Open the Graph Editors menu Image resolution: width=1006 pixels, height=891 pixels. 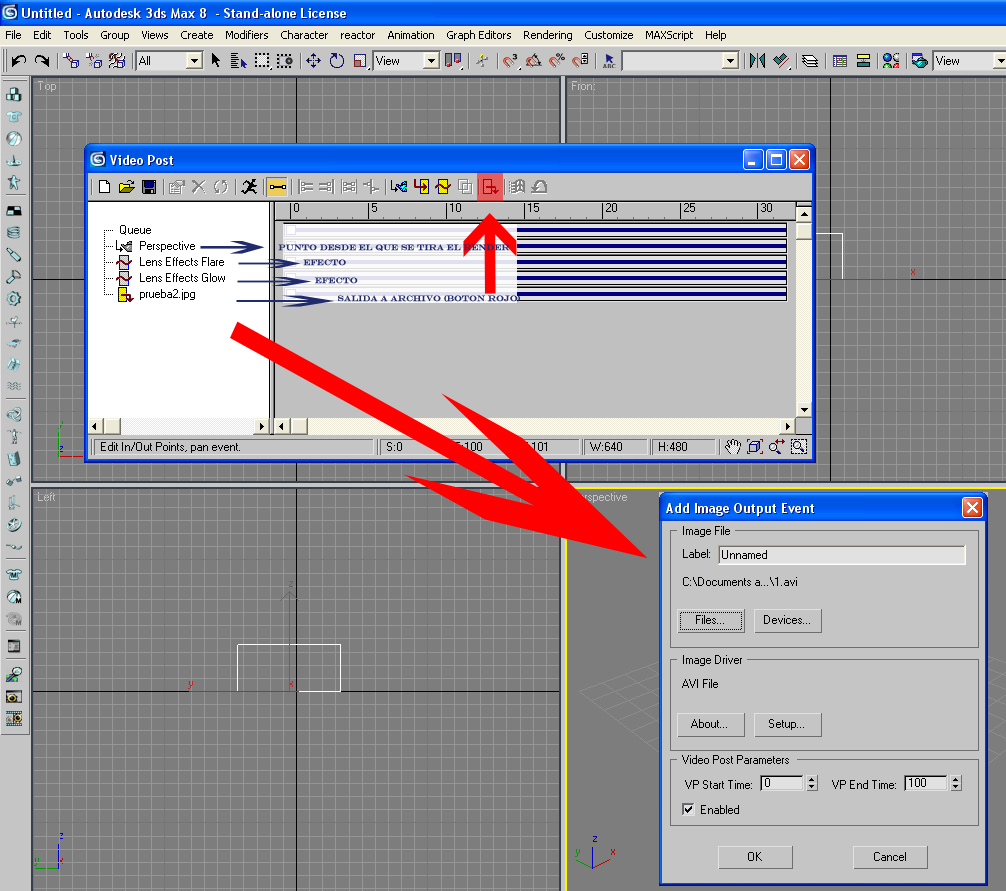479,35
